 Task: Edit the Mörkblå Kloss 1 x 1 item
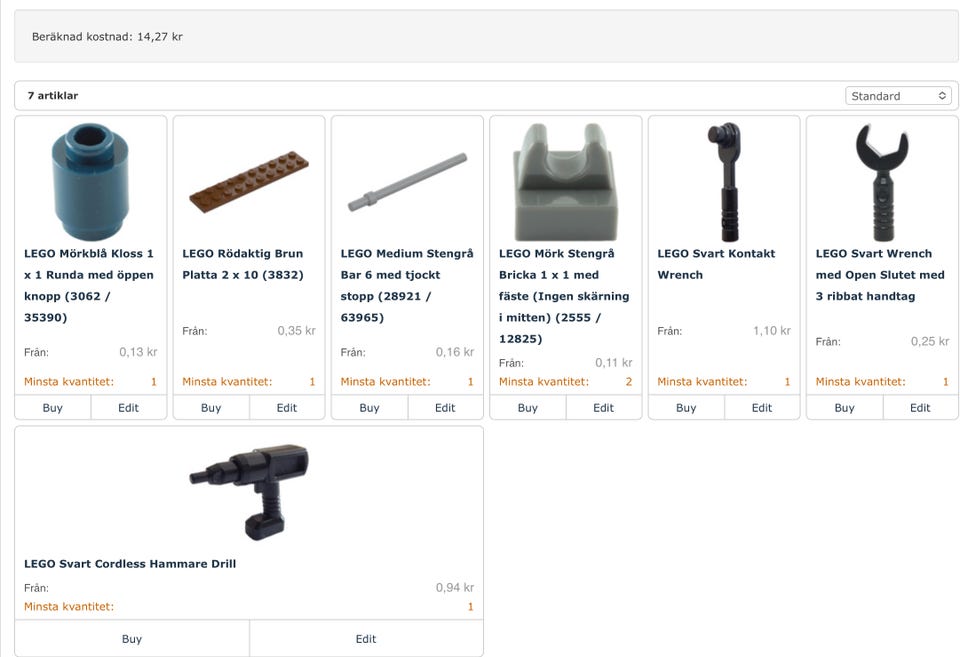click(x=129, y=408)
